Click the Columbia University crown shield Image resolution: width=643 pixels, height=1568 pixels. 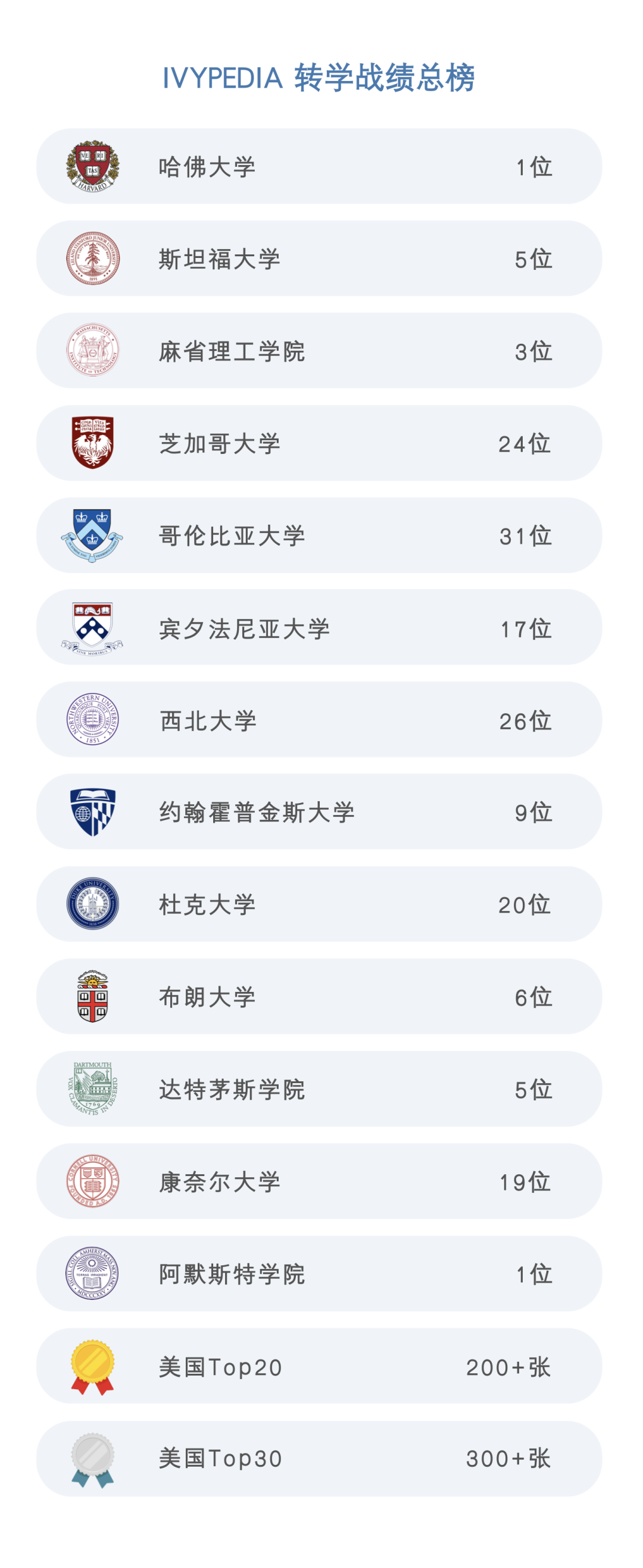point(92,535)
